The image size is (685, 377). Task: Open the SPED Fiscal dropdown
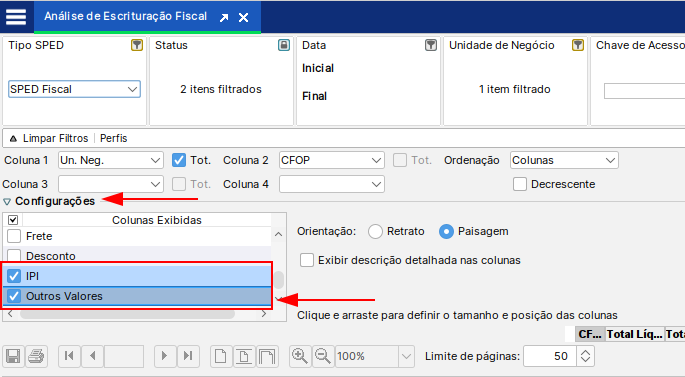pyautogui.click(x=74, y=89)
